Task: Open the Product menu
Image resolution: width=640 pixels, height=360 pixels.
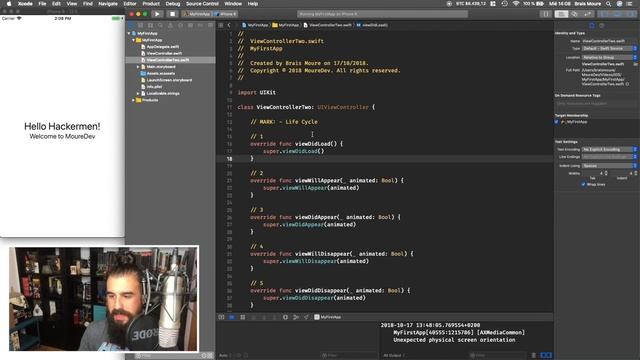Action: click(151, 4)
